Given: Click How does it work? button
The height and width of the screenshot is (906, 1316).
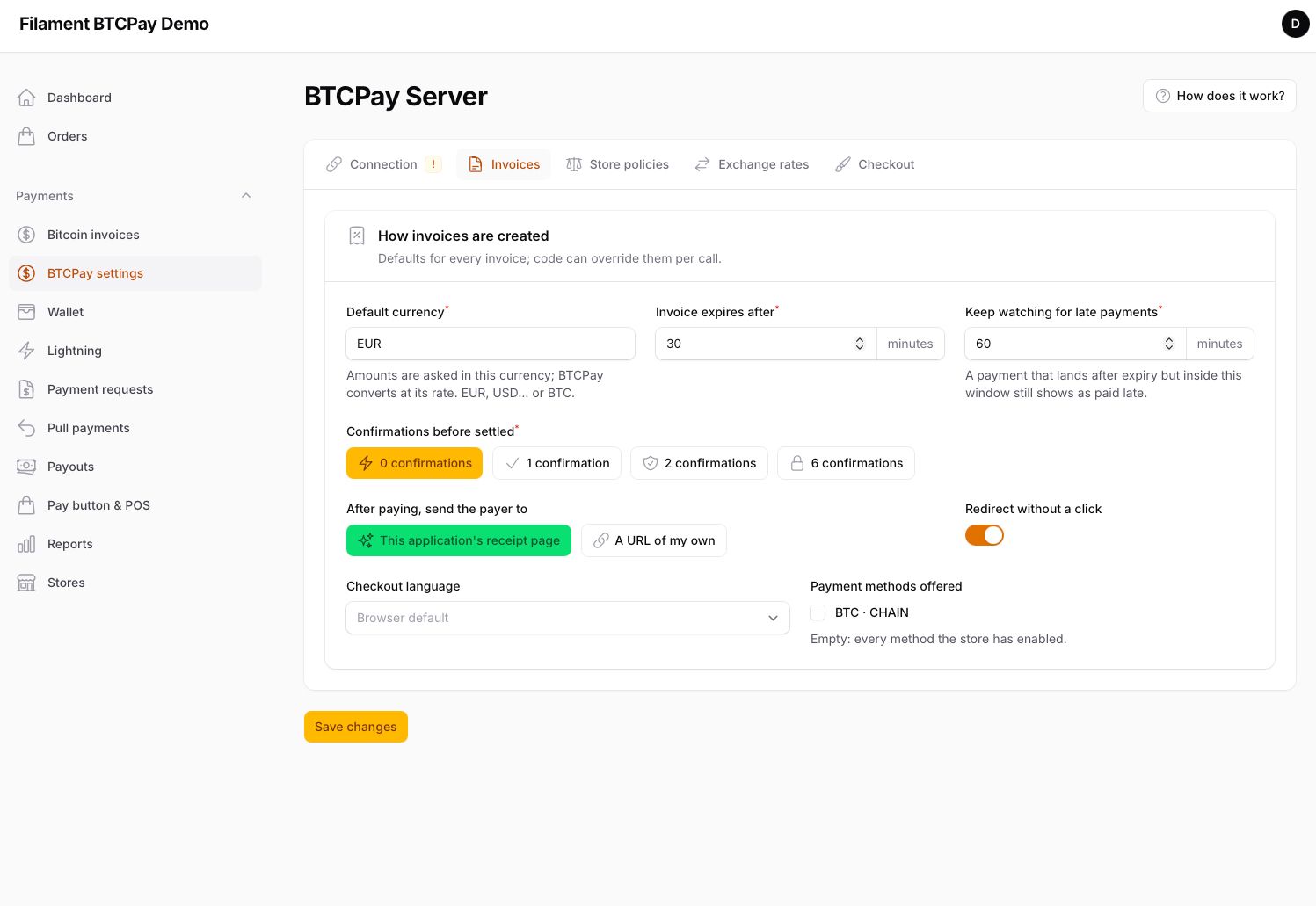Looking at the screenshot, I should click(x=1219, y=96).
